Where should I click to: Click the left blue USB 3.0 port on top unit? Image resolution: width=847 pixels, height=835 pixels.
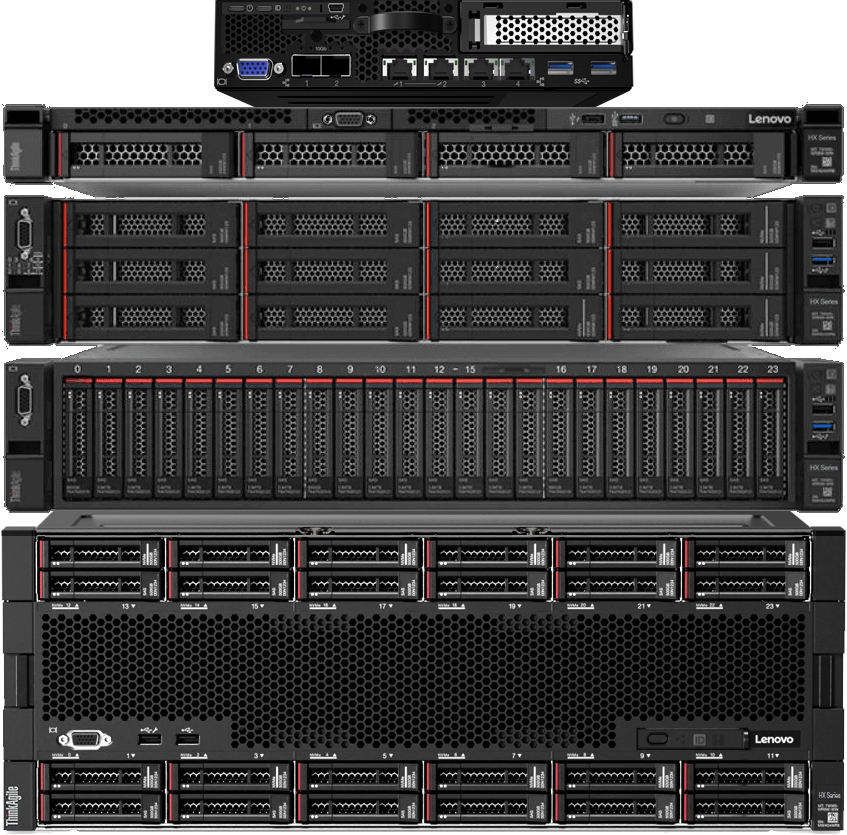click(561, 67)
